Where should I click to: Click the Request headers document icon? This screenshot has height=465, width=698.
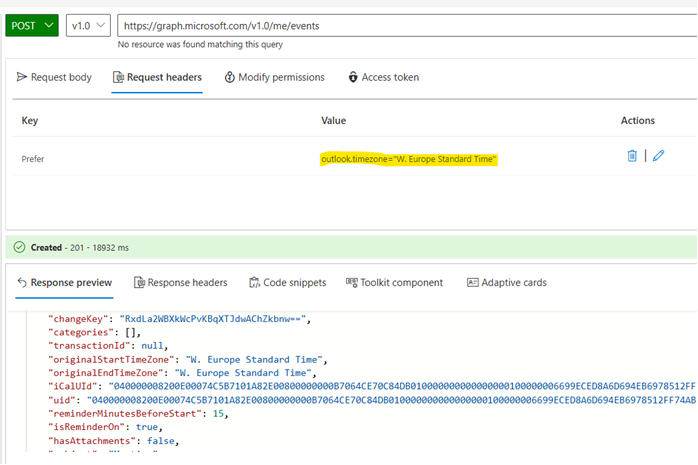tap(118, 77)
